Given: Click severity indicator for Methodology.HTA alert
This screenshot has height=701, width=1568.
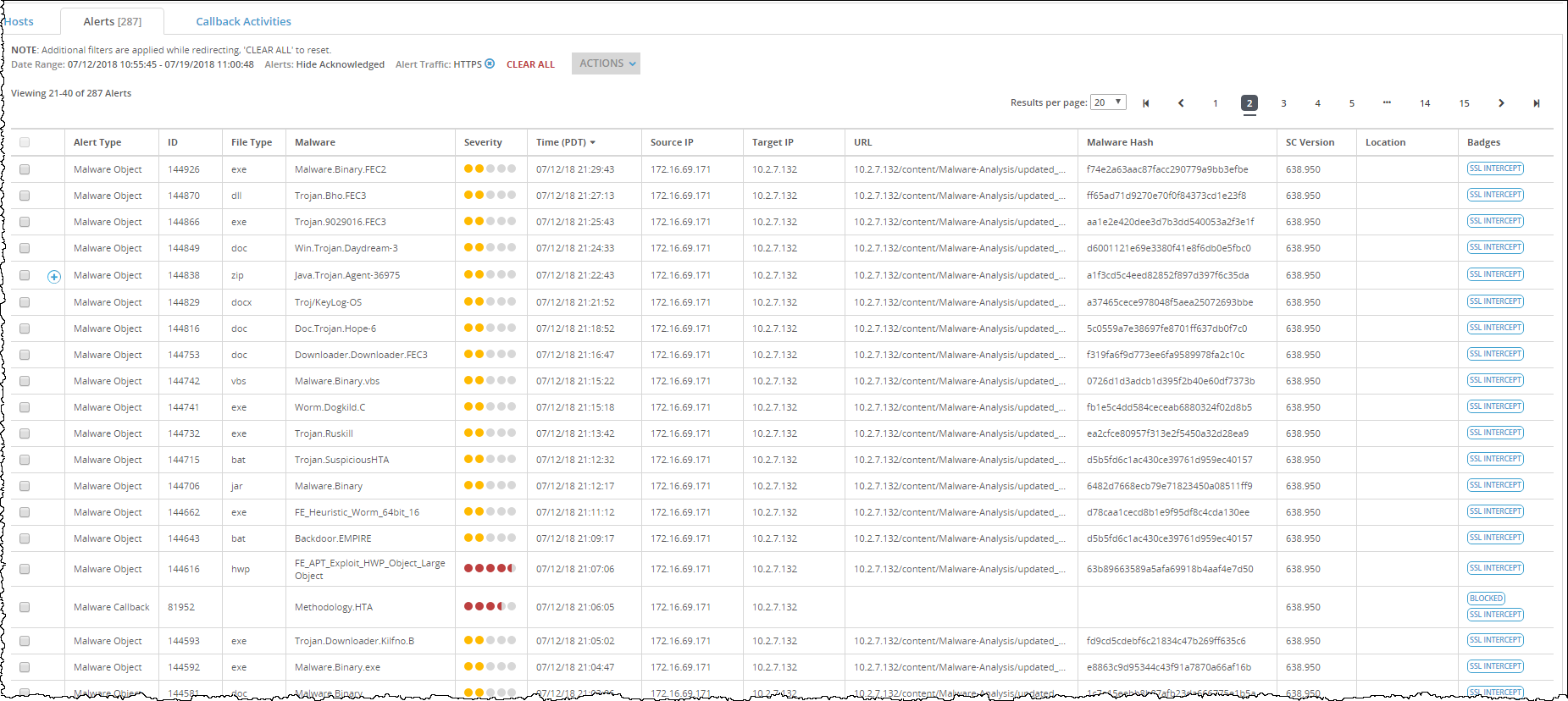Looking at the screenshot, I should (490, 606).
